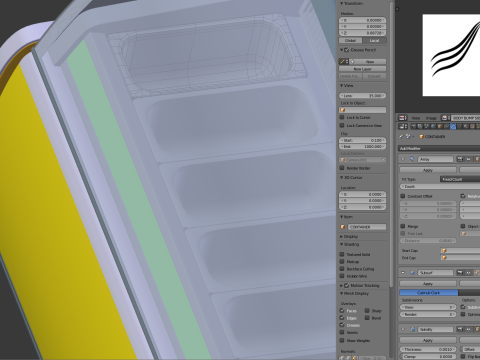480x360 pixels.
Task: Open the Constraints properties tab
Action: point(446,126)
